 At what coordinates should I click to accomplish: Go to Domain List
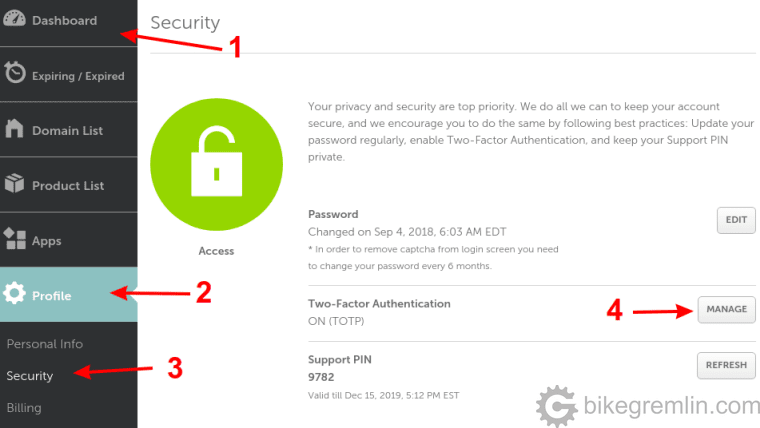(69, 129)
